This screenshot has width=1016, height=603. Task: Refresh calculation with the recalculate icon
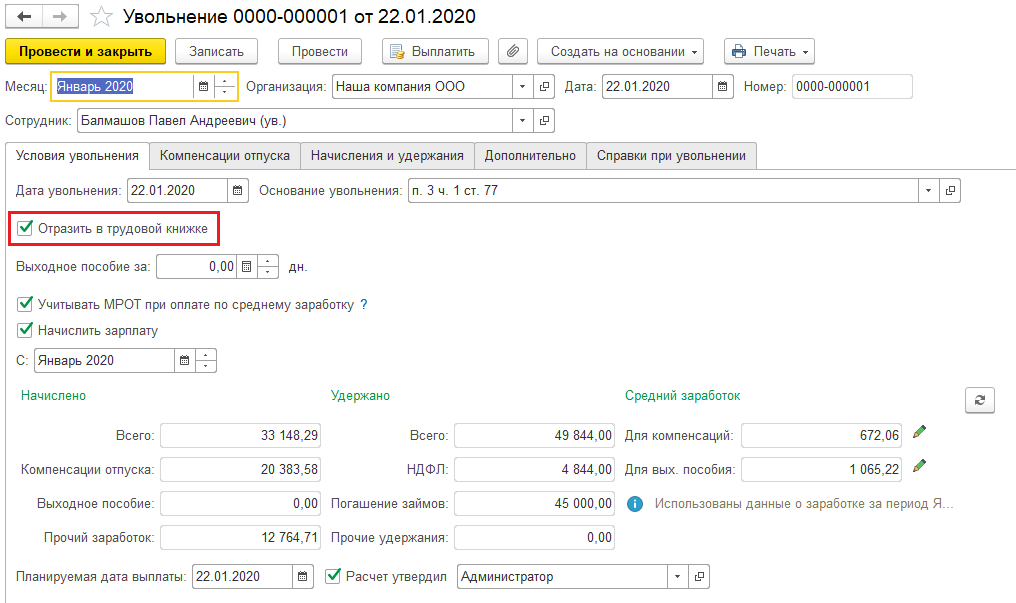pos(979,400)
